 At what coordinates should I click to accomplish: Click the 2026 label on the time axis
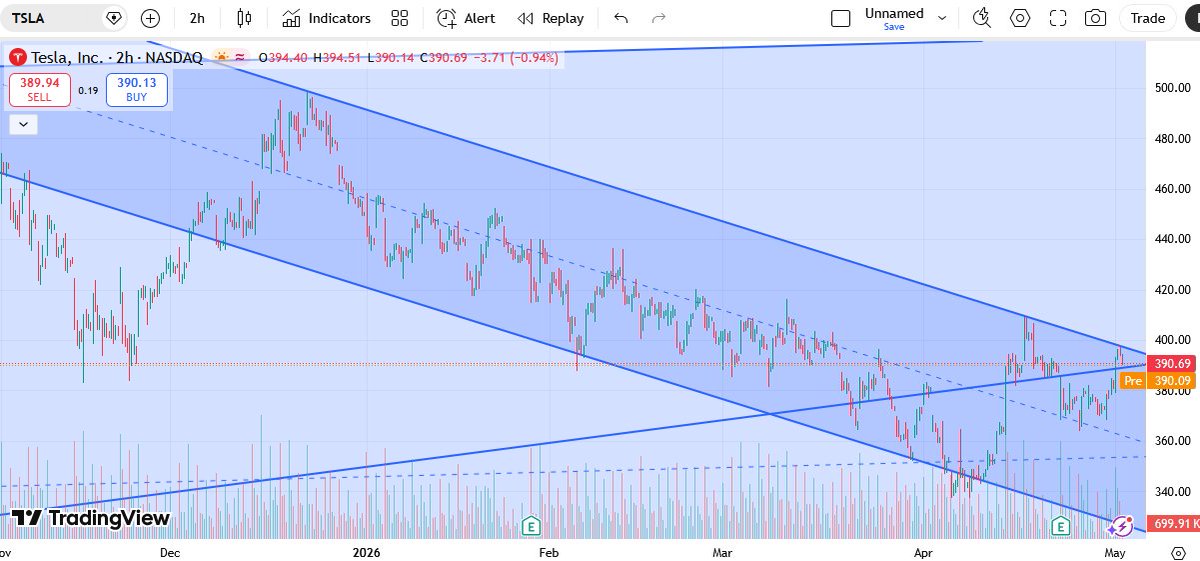click(x=369, y=552)
